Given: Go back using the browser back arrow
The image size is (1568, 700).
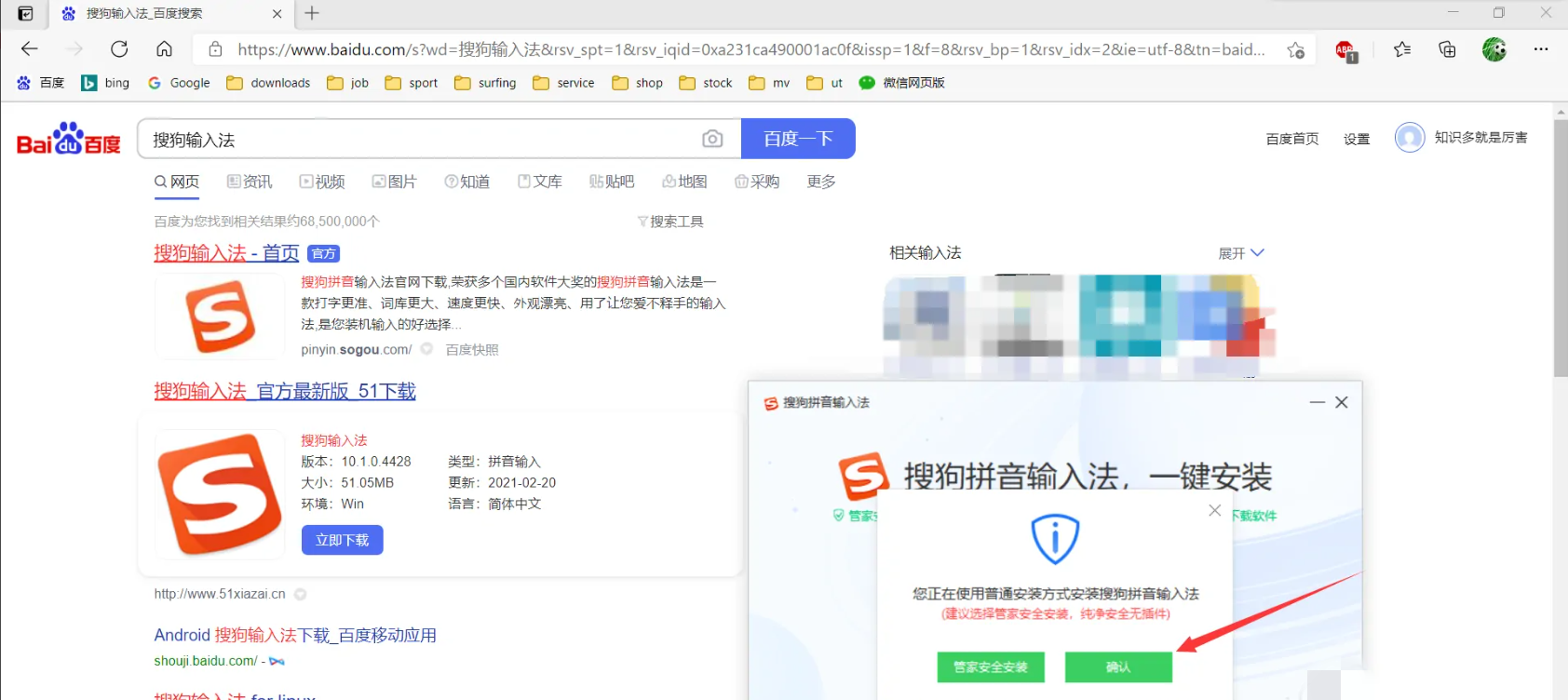Looking at the screenshot, I should tap(30, 49).
